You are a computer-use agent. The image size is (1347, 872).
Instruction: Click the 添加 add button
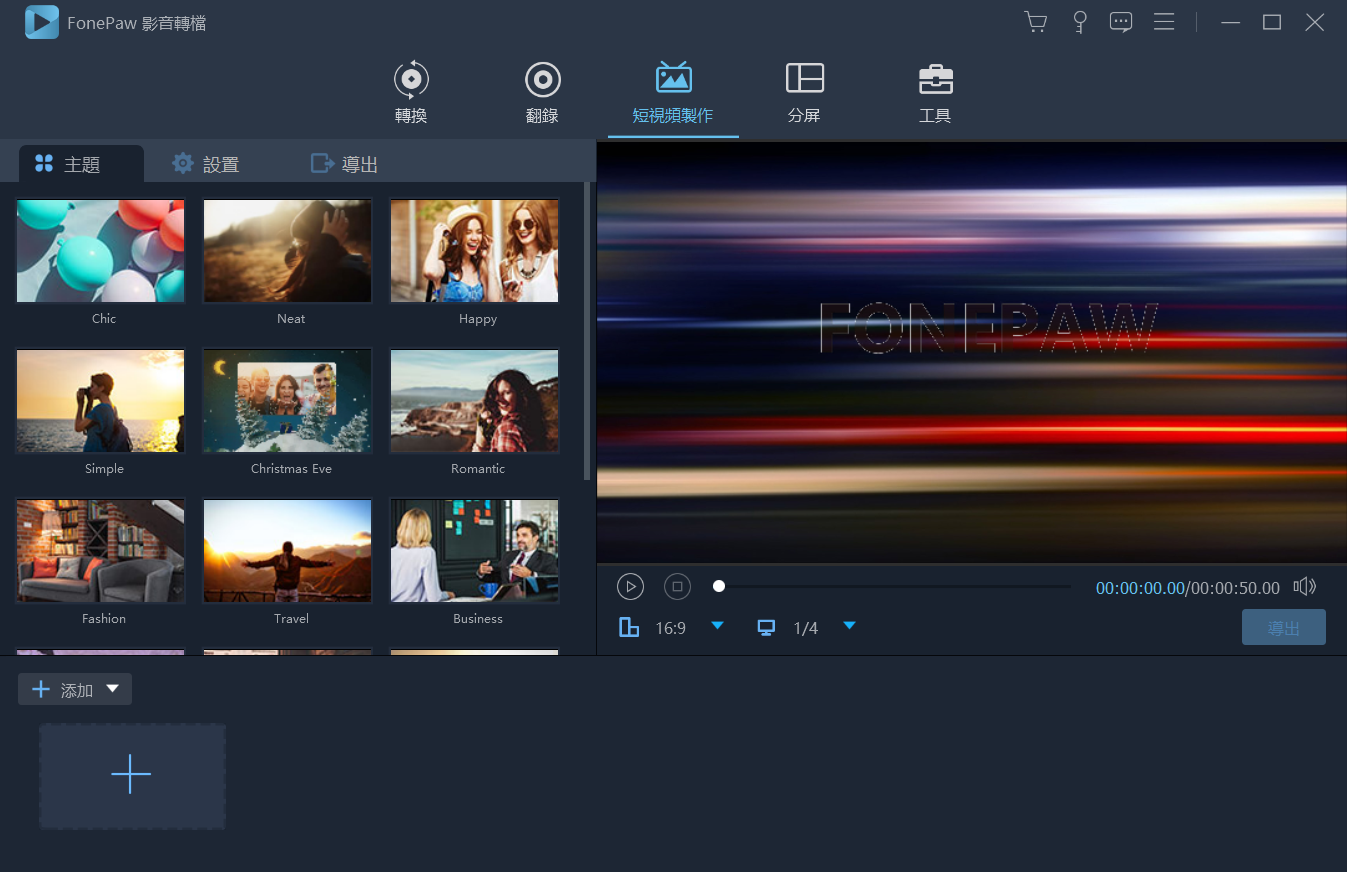point(75,690)
